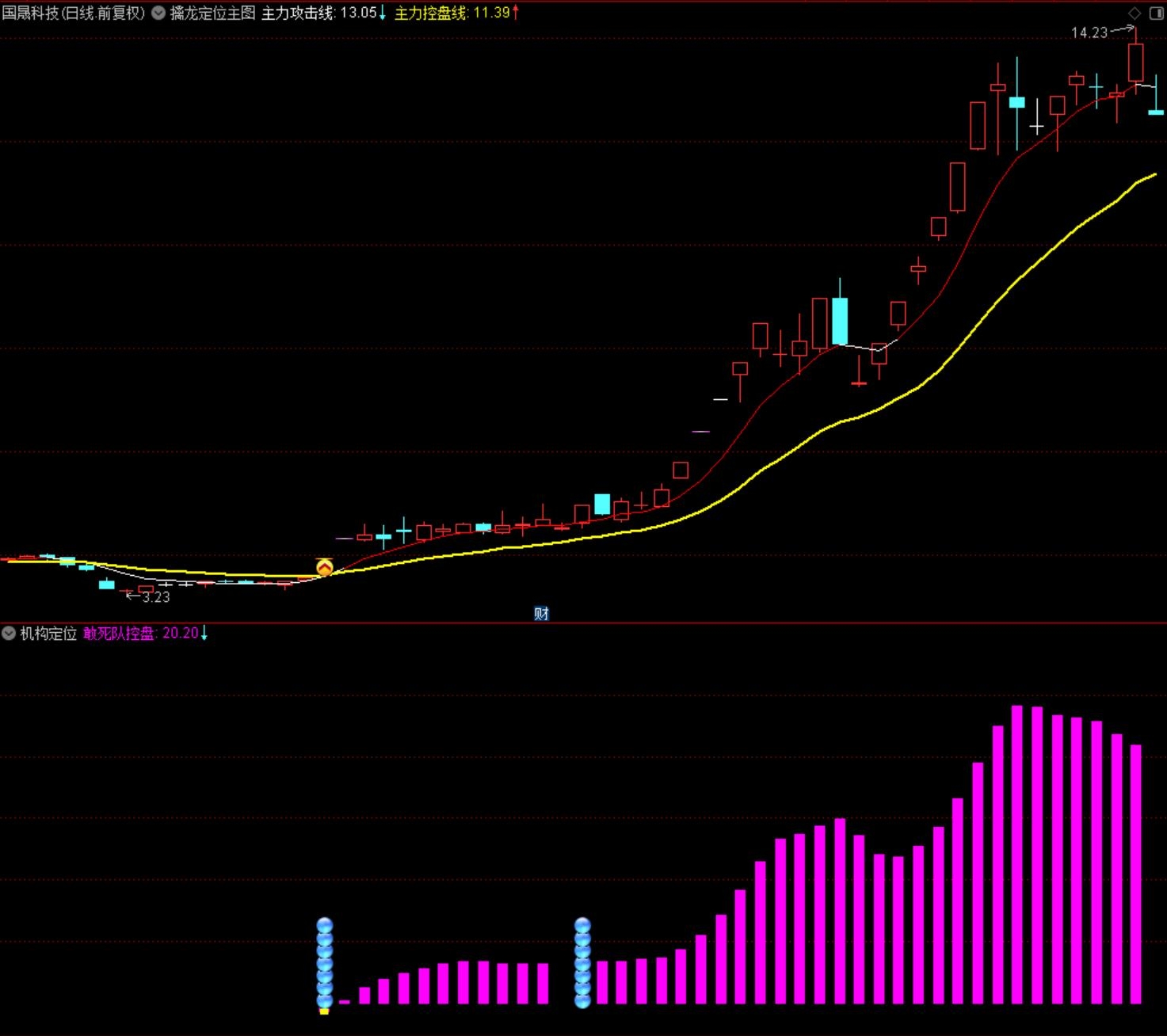1167x1036 pixels.
Task: Toggle the side panel icon at top-right
Action: 1156,13
